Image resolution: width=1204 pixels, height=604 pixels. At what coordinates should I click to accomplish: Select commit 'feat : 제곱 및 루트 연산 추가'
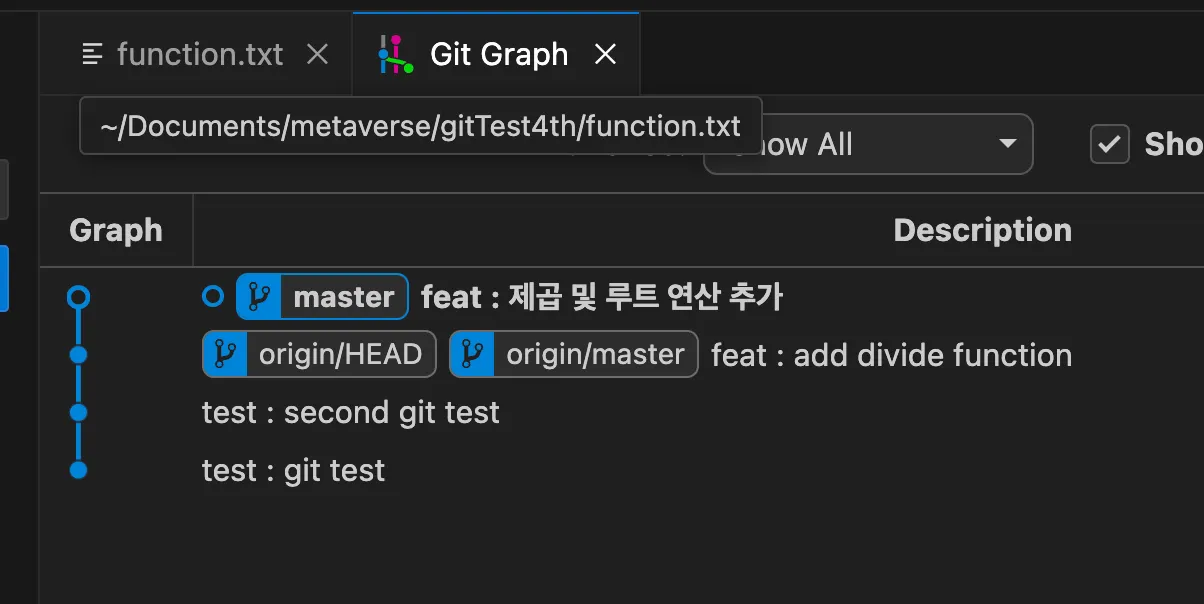602,297
